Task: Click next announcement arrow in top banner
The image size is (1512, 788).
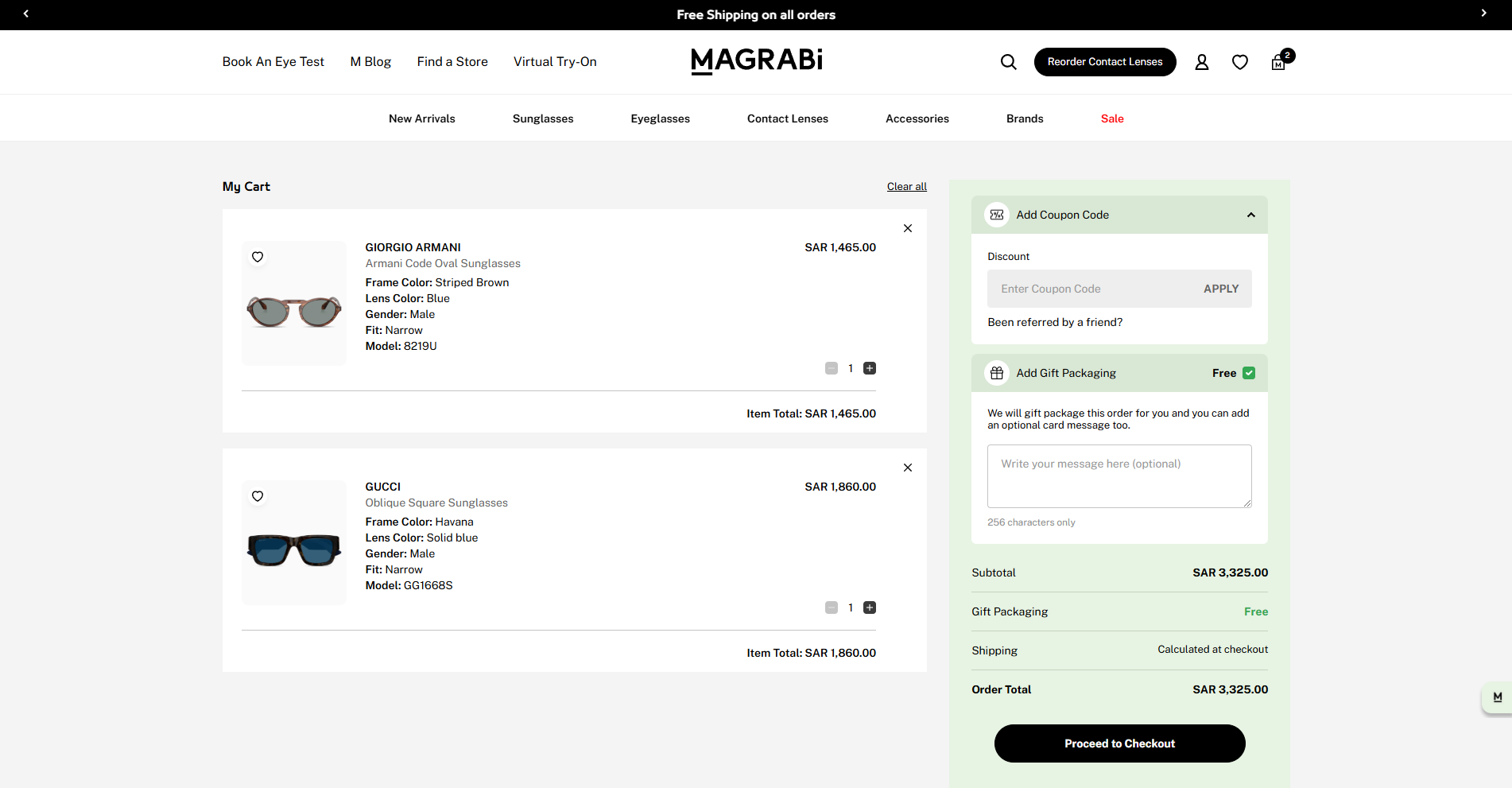Action: point(1483,14)
